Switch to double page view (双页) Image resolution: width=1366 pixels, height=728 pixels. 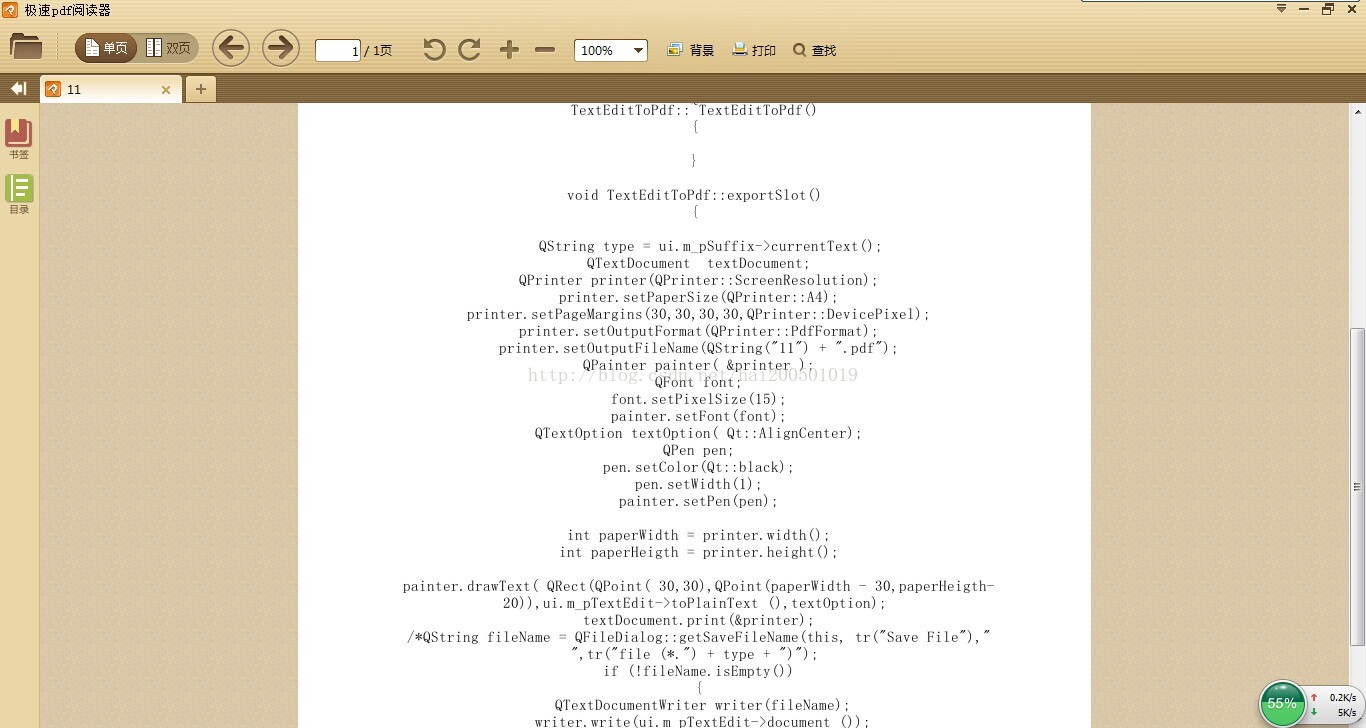tap(168, 48)
